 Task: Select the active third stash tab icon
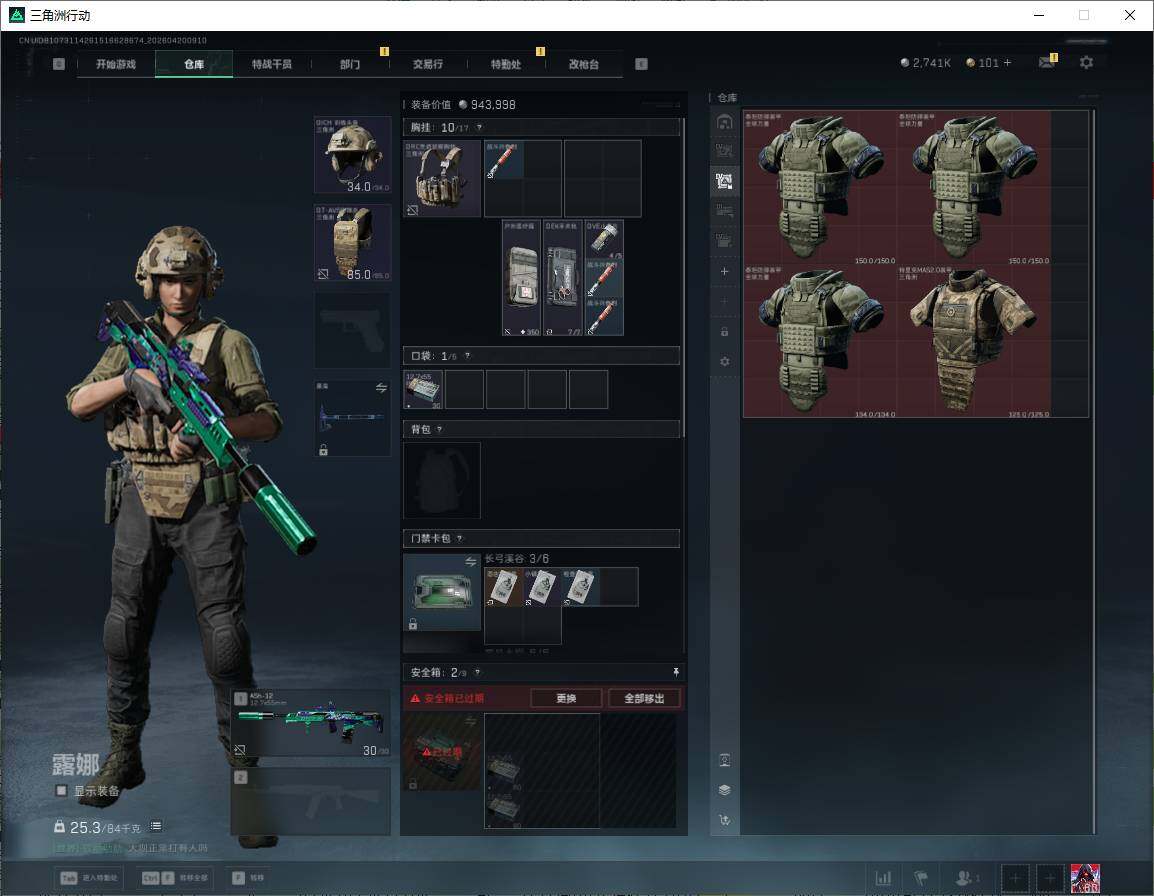pos(724,181)
